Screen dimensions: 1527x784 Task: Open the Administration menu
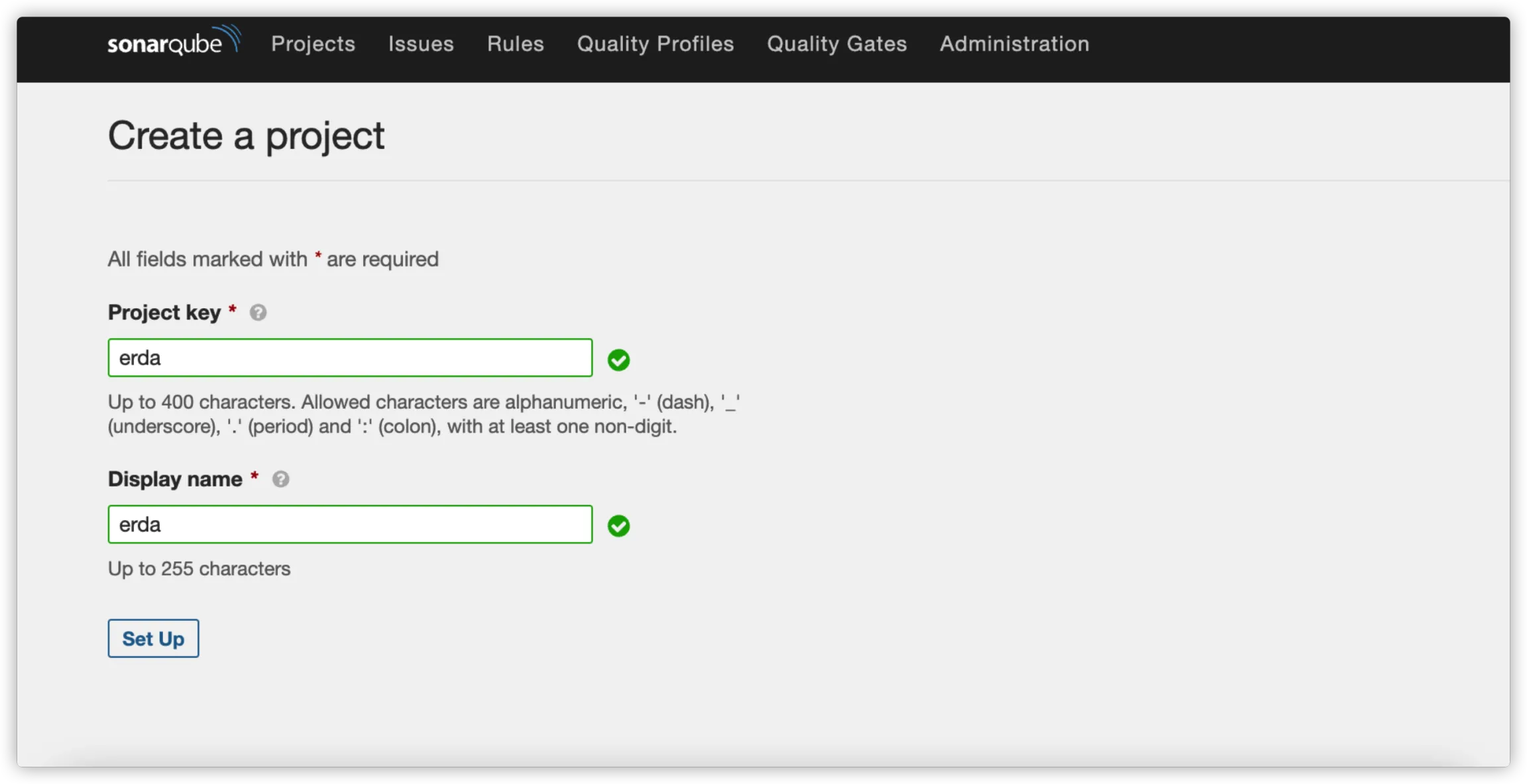[1014, 44]
